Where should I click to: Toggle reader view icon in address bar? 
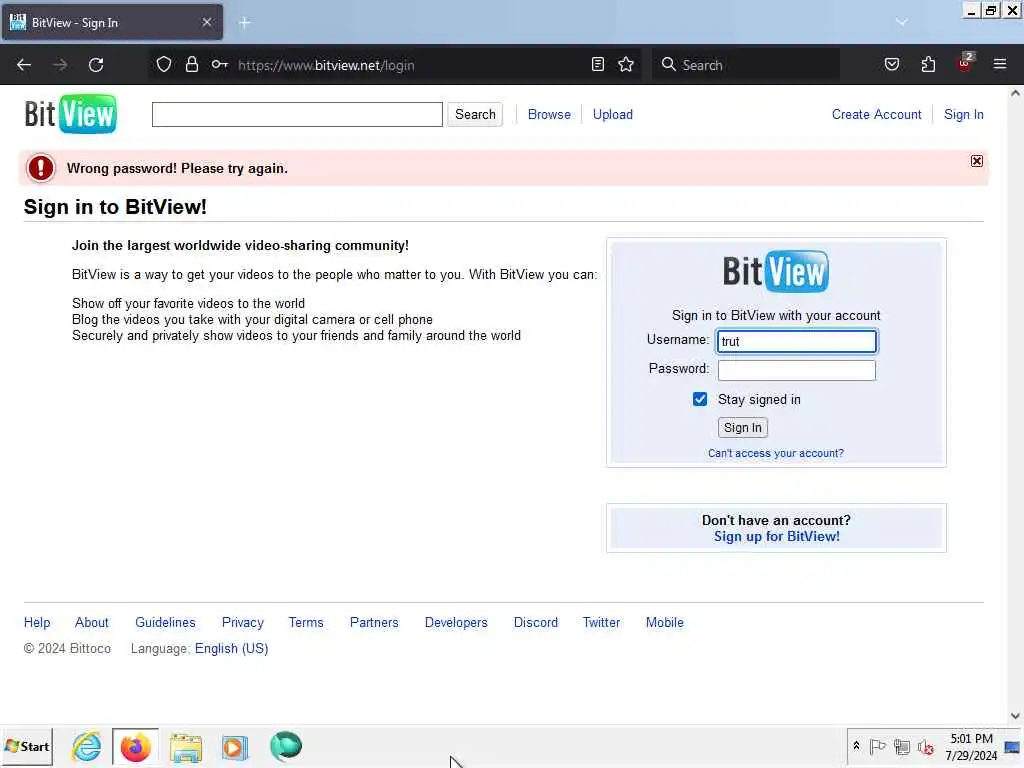click(x=598, y=64)
